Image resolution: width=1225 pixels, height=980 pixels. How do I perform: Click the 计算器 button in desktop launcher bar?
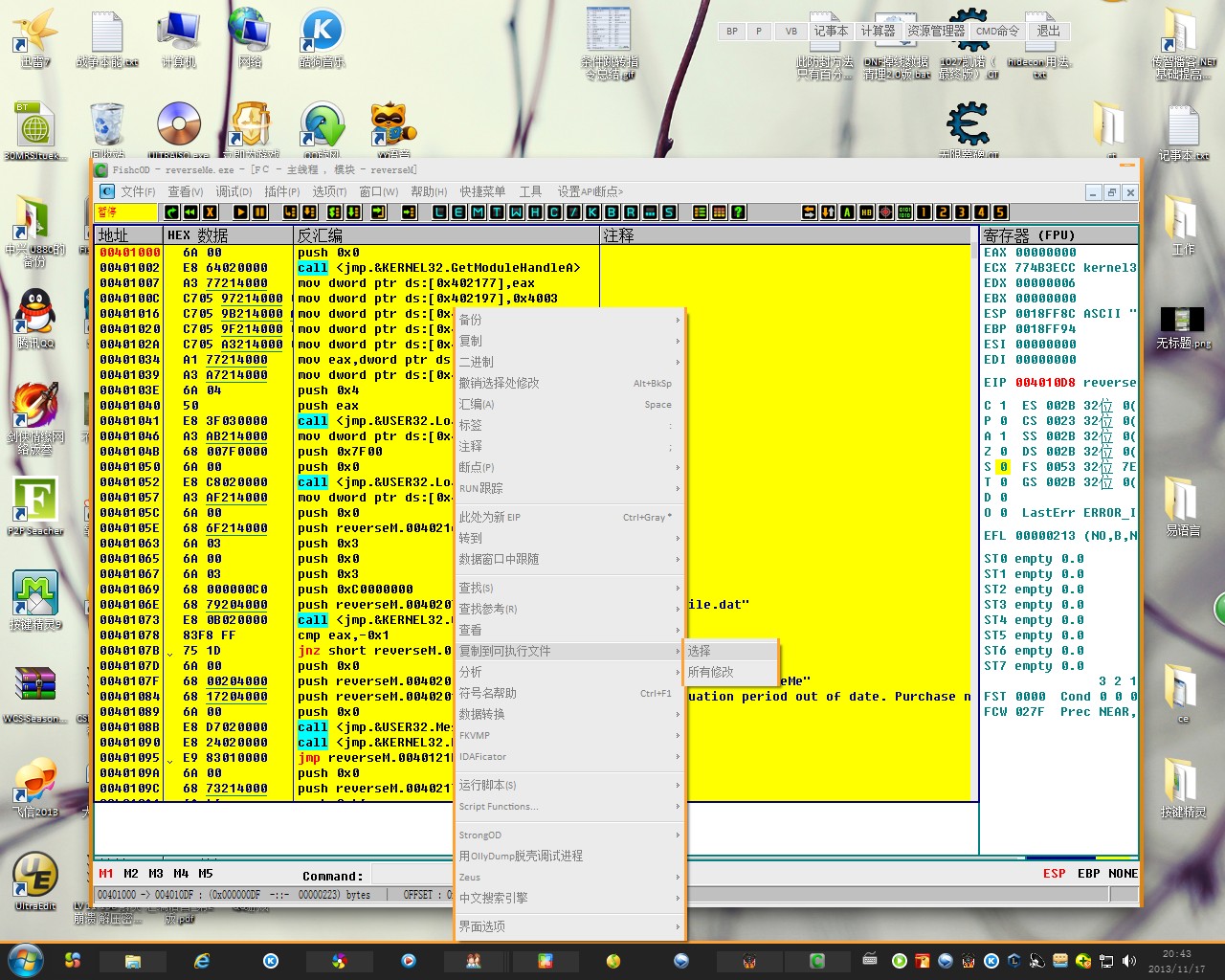click(x=878, y=31)
